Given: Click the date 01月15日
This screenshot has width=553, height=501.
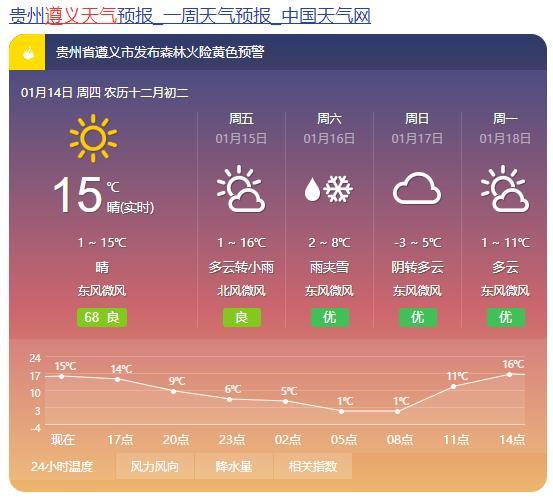Looking at the screenshot, I should coord(241,138).
